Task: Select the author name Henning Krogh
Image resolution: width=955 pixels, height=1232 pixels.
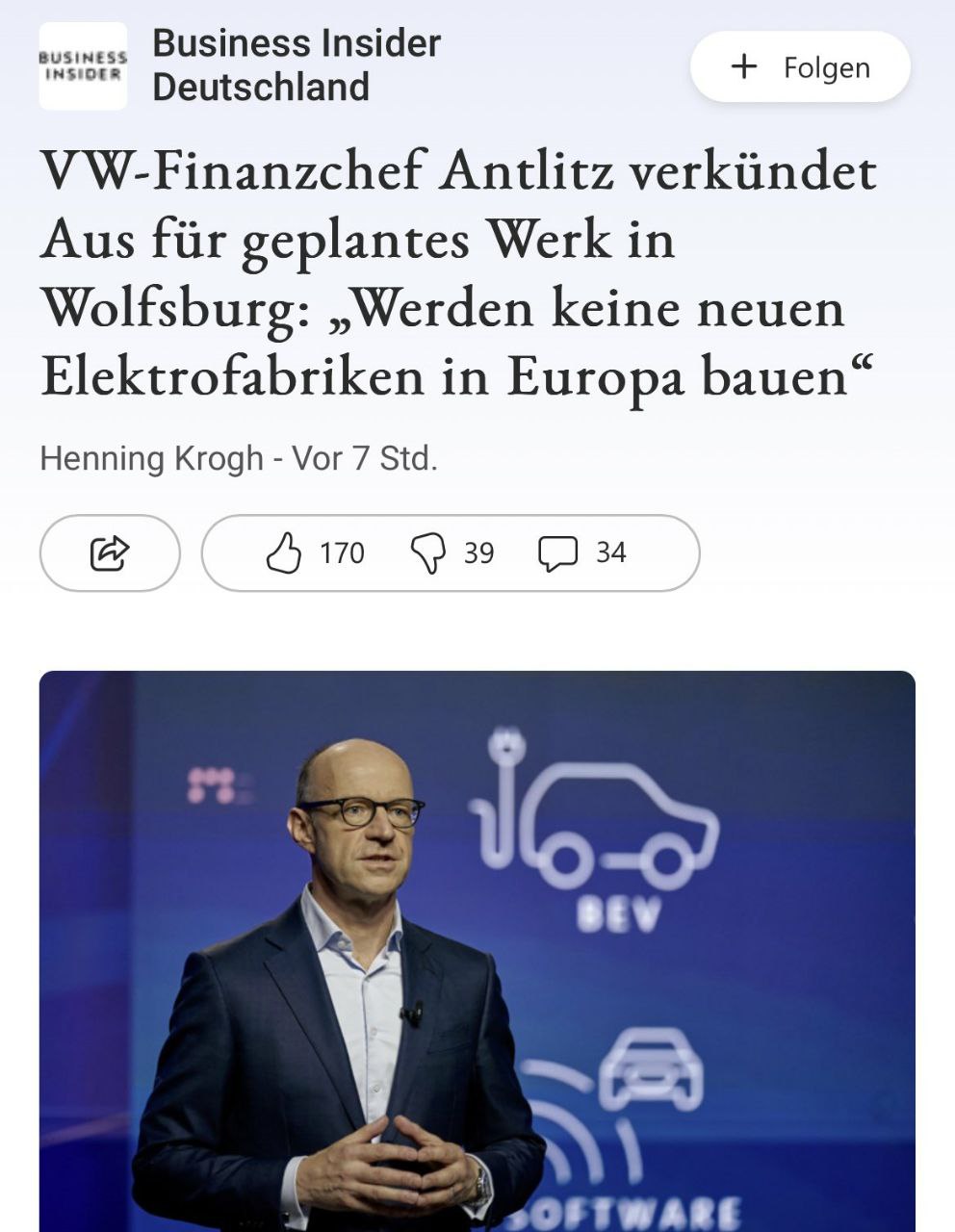Action: pyautogui.click(x=151, y=458)
